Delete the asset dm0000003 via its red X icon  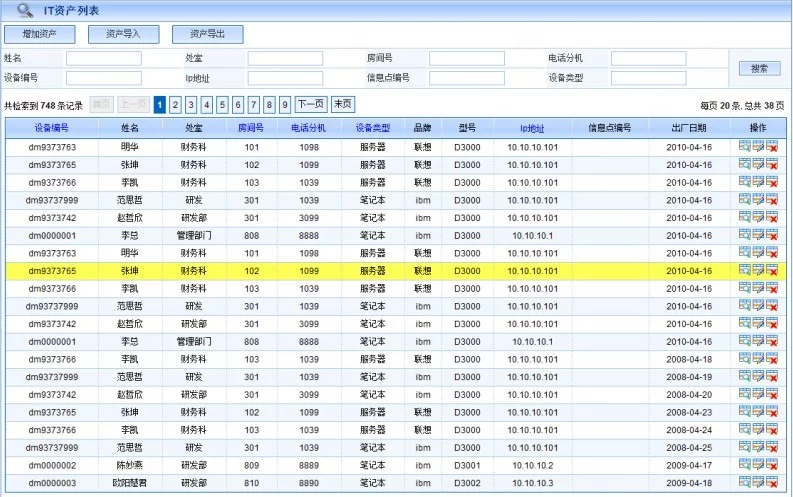pyautogui.click(x=772, y=482)
